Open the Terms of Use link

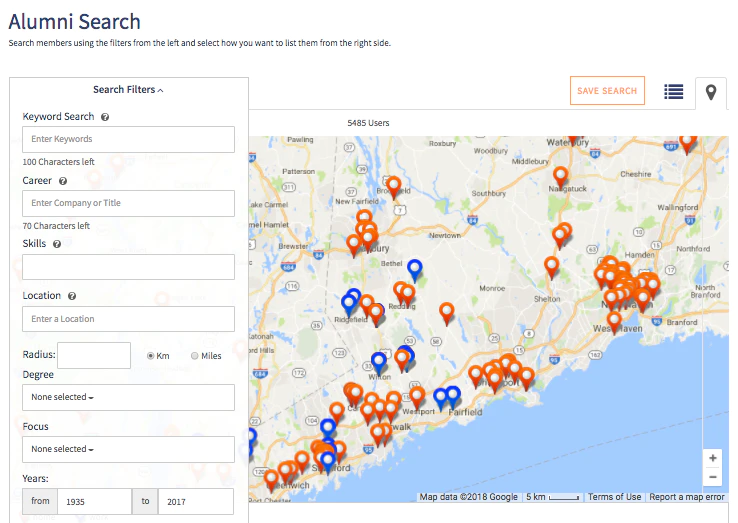[x=614, y=497]
